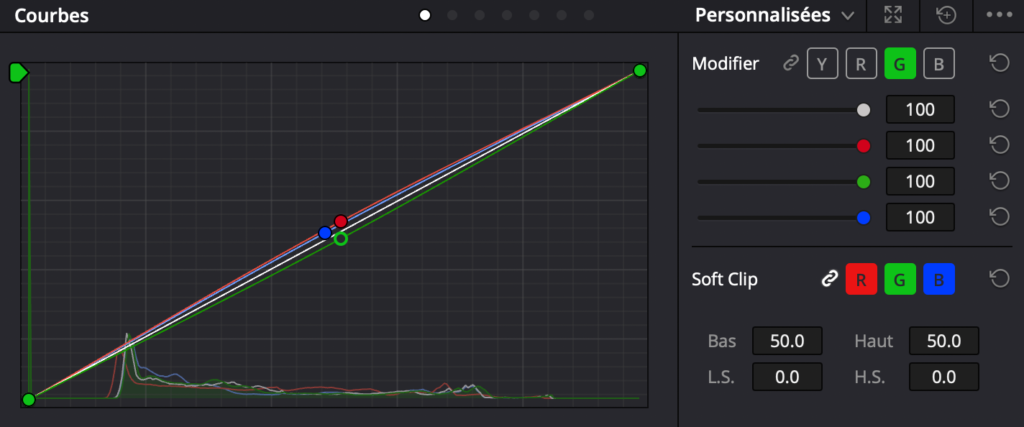Enable the Y luminance channel button
Viewport: 1024px width, 427px height.
pos(822,64)
